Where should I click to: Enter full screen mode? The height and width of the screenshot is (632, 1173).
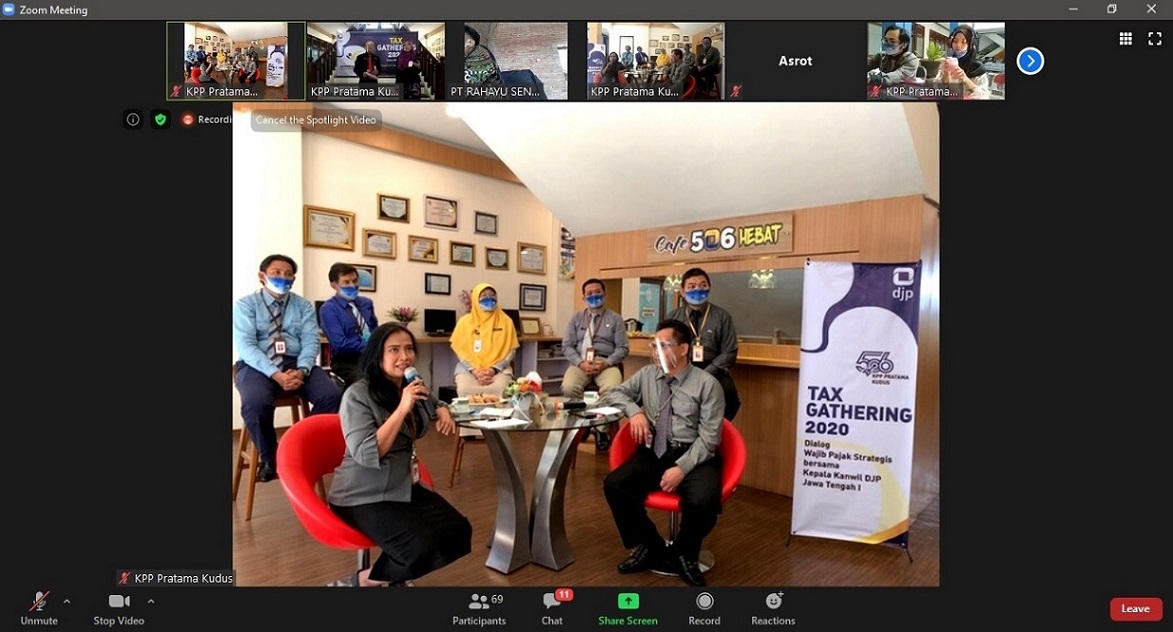1154,39
